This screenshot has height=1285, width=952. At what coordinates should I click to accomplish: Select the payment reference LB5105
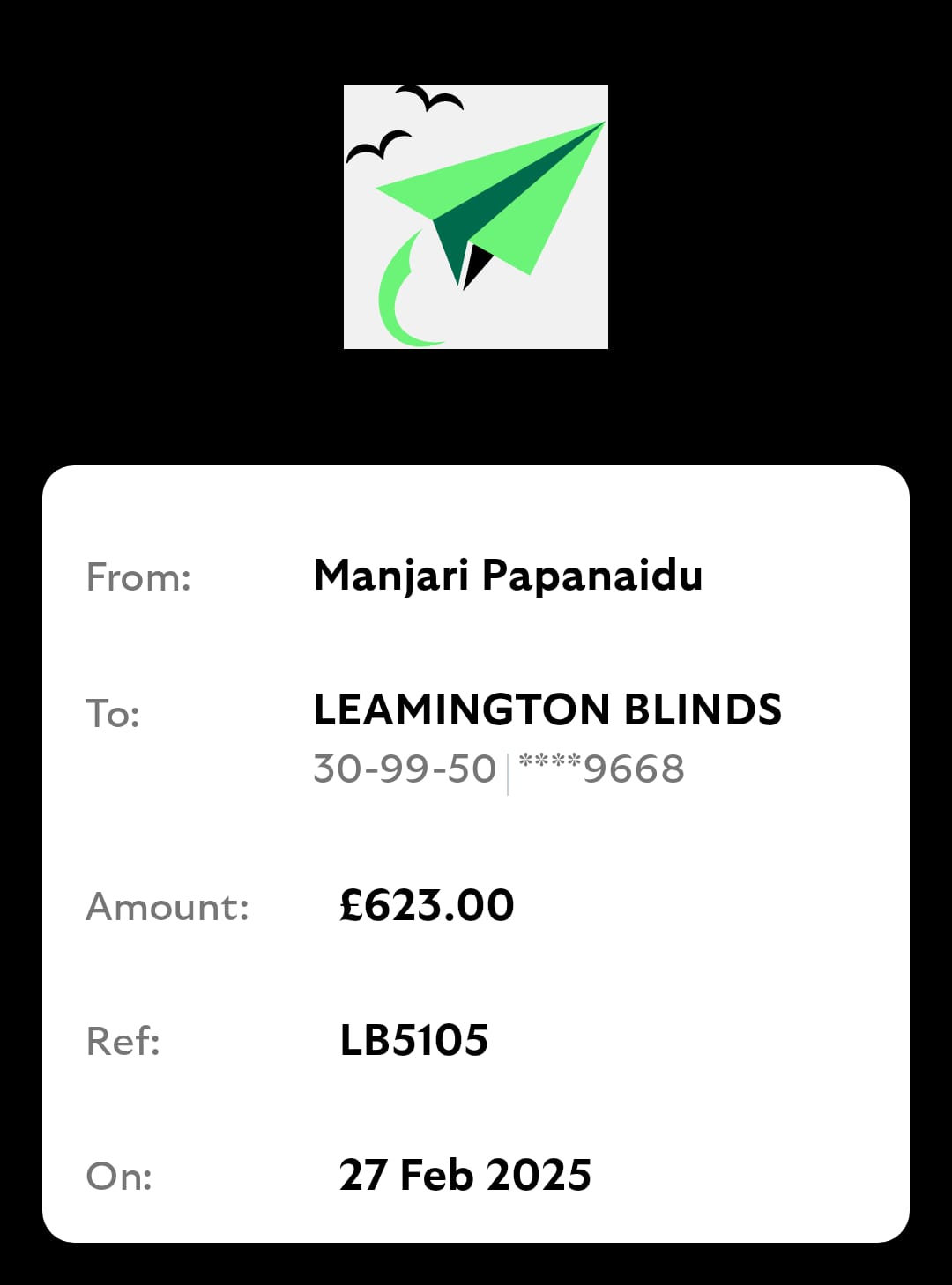pyautogui.click(x=414, y=1041)
